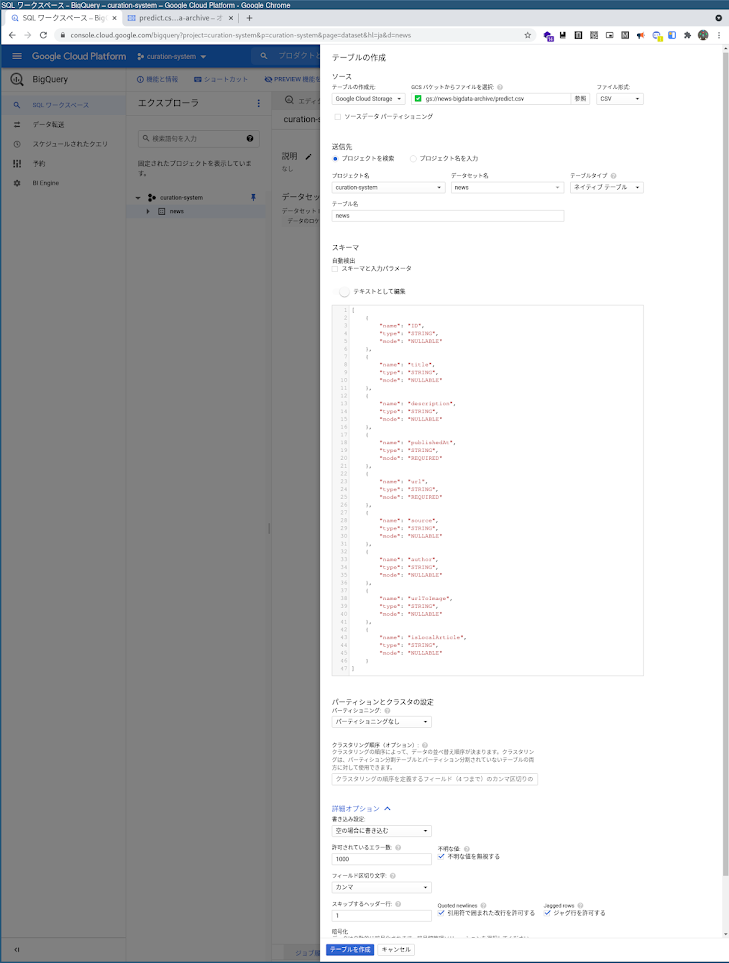Screen dimensions: 729x963
Task: Click 参照 browse button for GCS file
Action: [580, 99]
